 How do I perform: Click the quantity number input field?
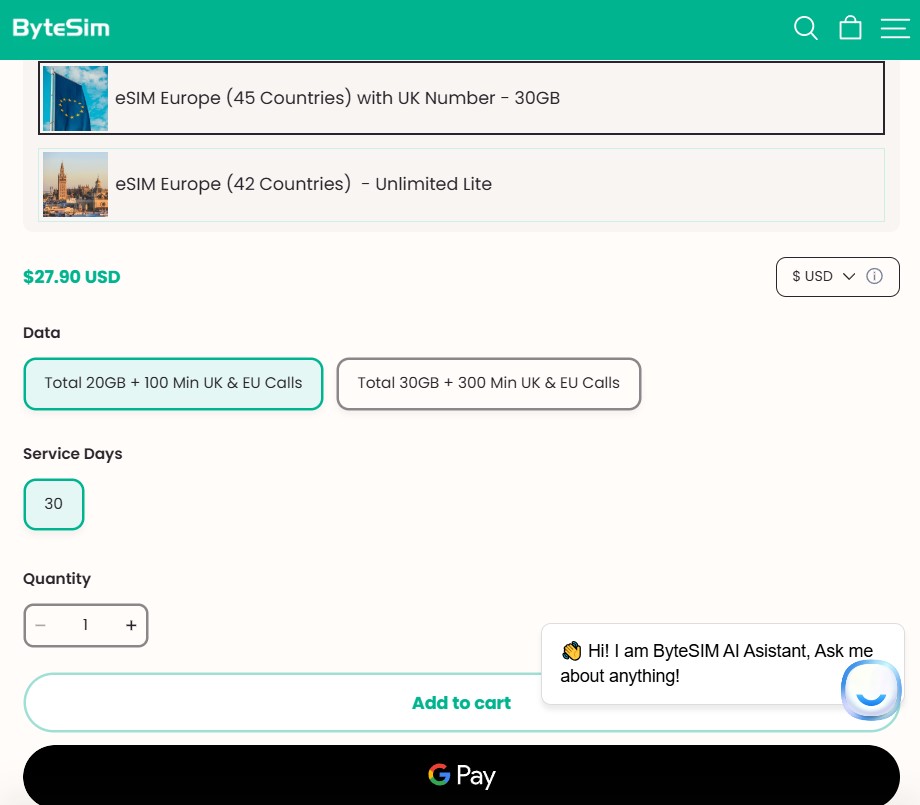[86, 625]
